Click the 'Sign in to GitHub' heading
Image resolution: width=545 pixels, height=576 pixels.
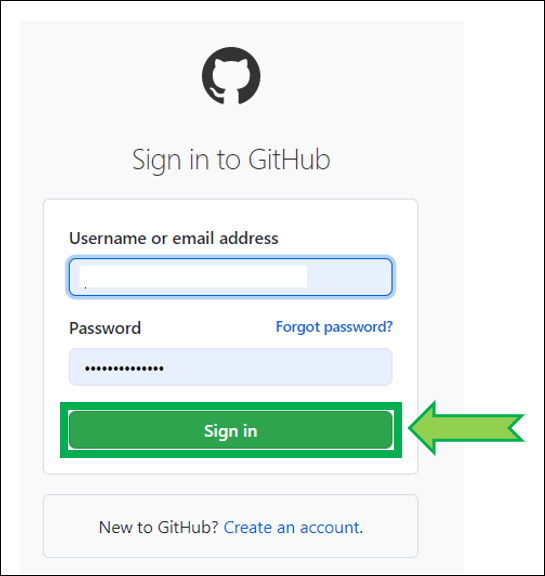[231, 160]
